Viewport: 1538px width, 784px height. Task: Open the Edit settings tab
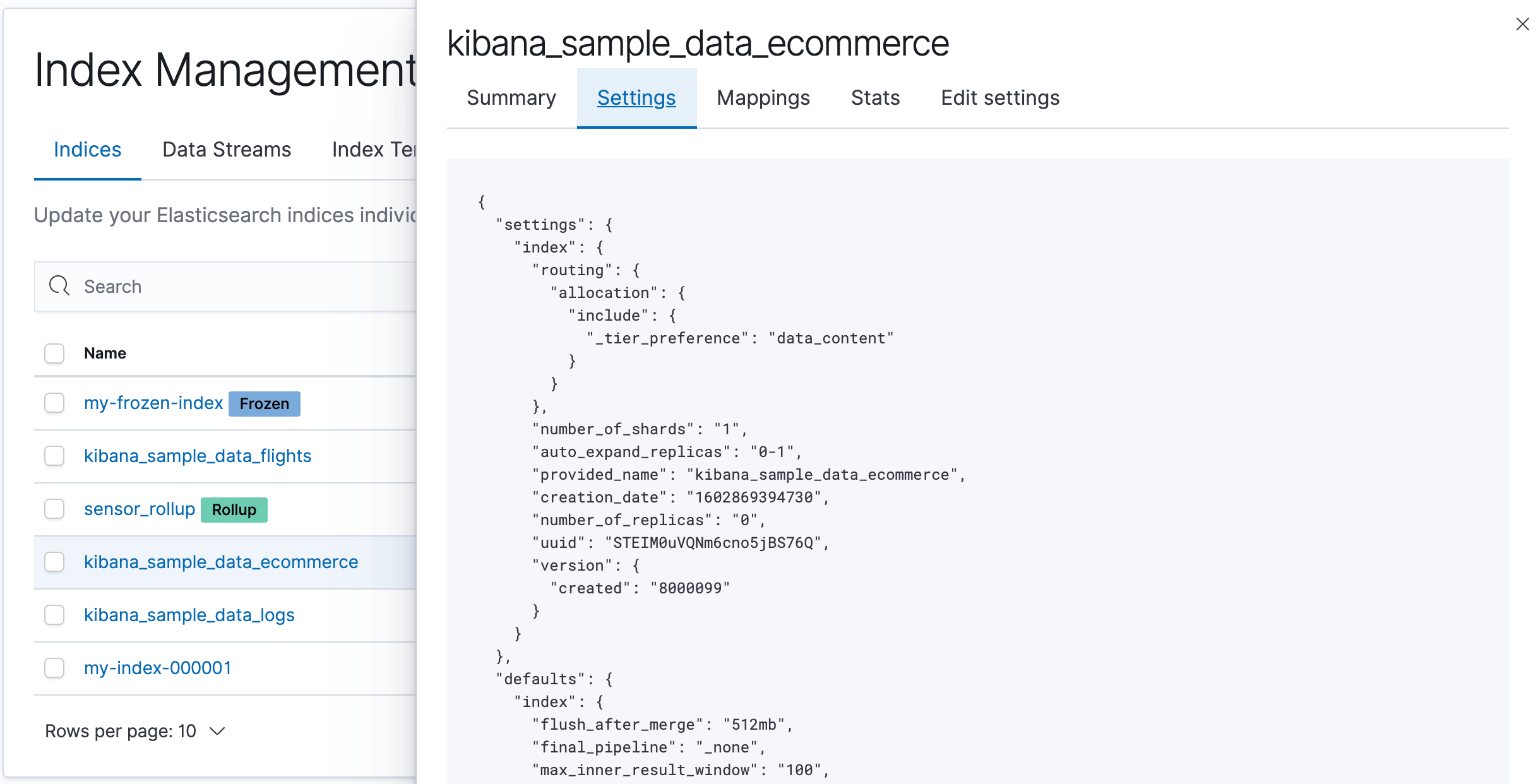[x=1000, y=98]
